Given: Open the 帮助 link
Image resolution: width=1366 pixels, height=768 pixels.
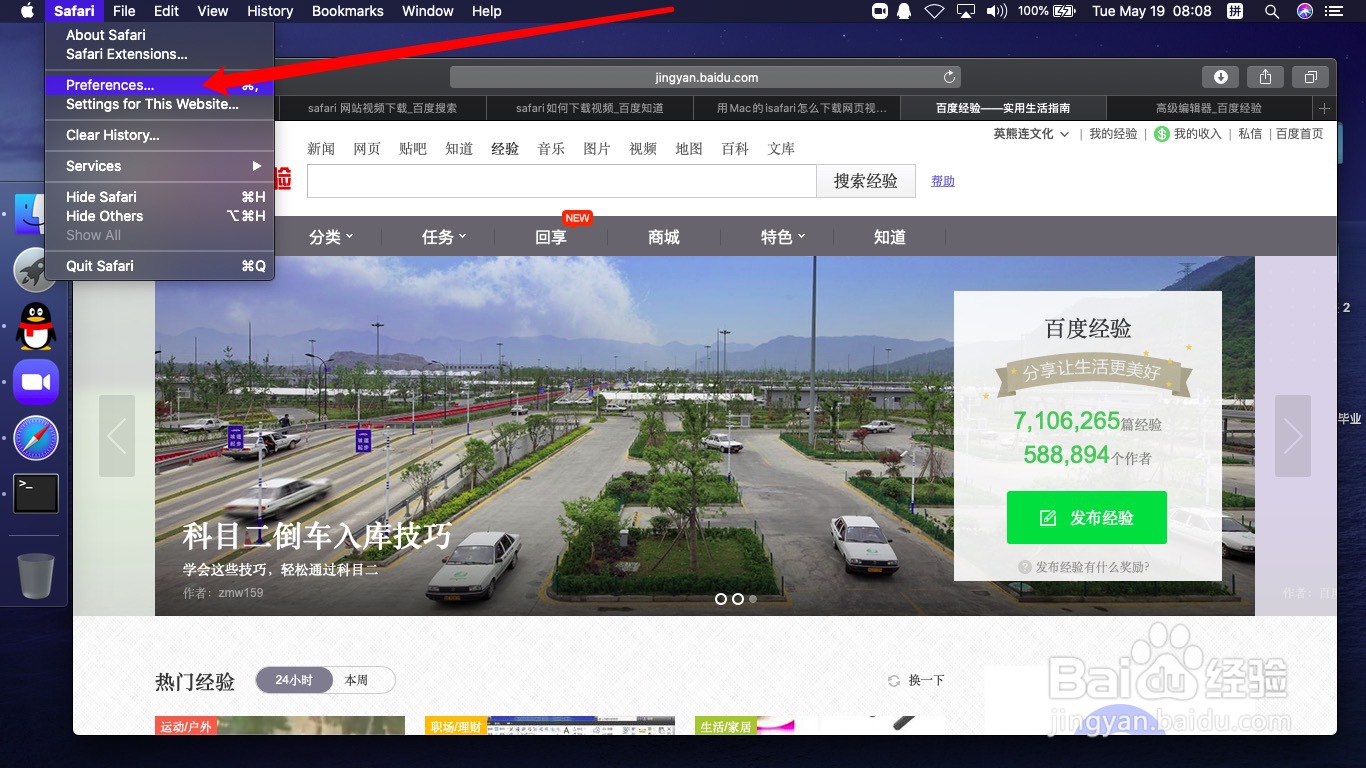Looking at the screenshot, I should click(x=943, y=181).
